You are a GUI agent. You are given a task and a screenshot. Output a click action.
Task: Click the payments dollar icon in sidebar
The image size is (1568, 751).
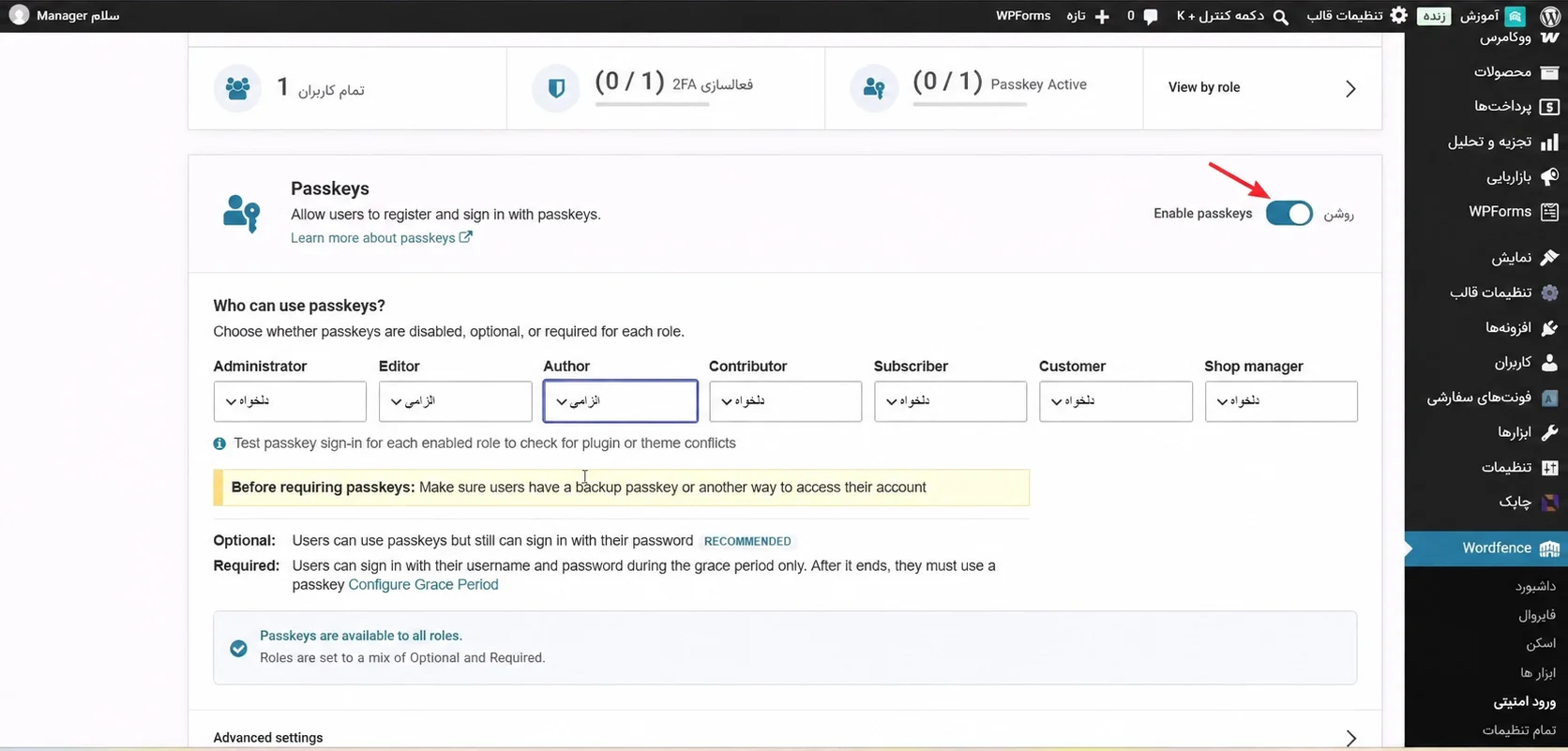(x=1549, y=107)
